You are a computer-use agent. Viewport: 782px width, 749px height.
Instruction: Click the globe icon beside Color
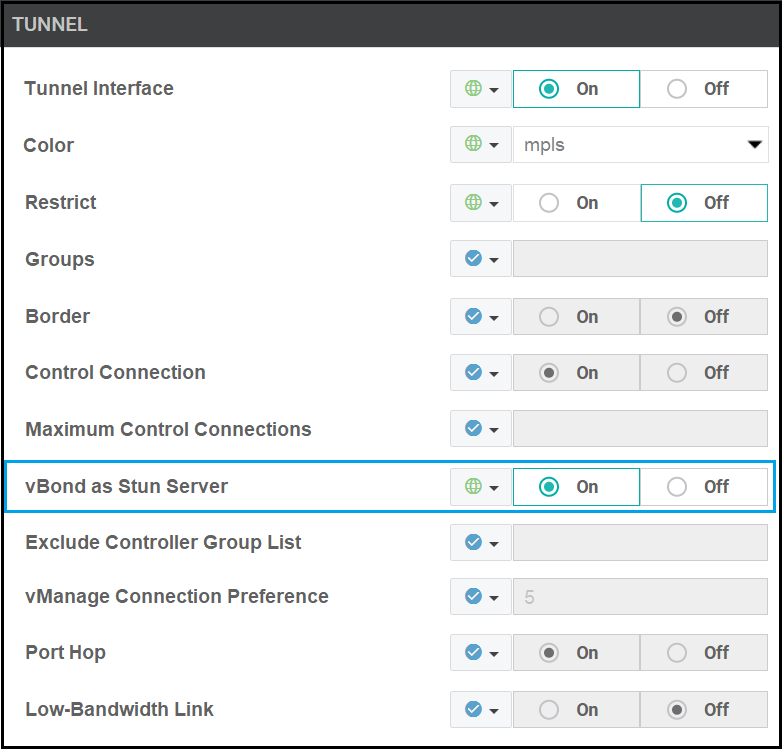[474, 145]
